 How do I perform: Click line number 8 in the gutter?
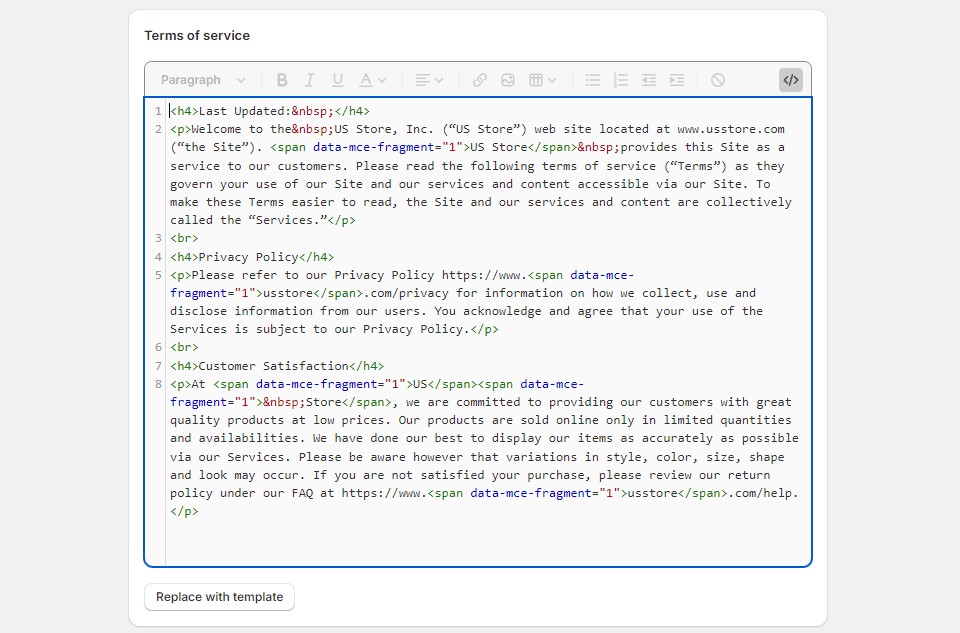[x=158, y=384]
